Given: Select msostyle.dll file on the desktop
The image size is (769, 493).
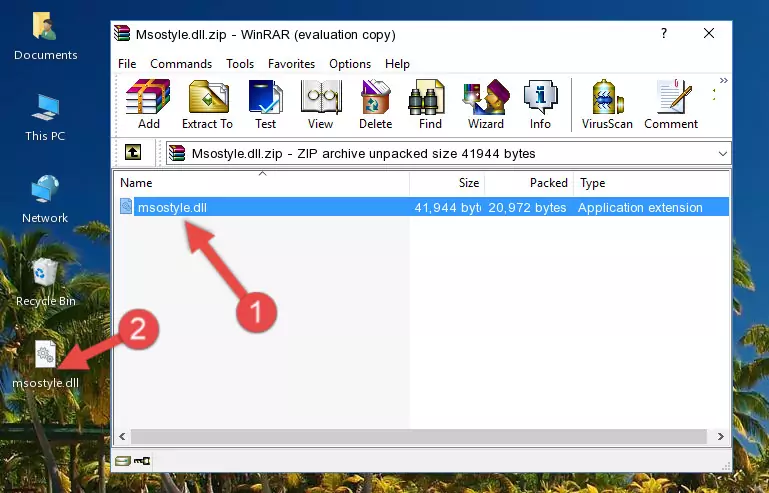Looking at the screenshot, I should click(45, 365).
